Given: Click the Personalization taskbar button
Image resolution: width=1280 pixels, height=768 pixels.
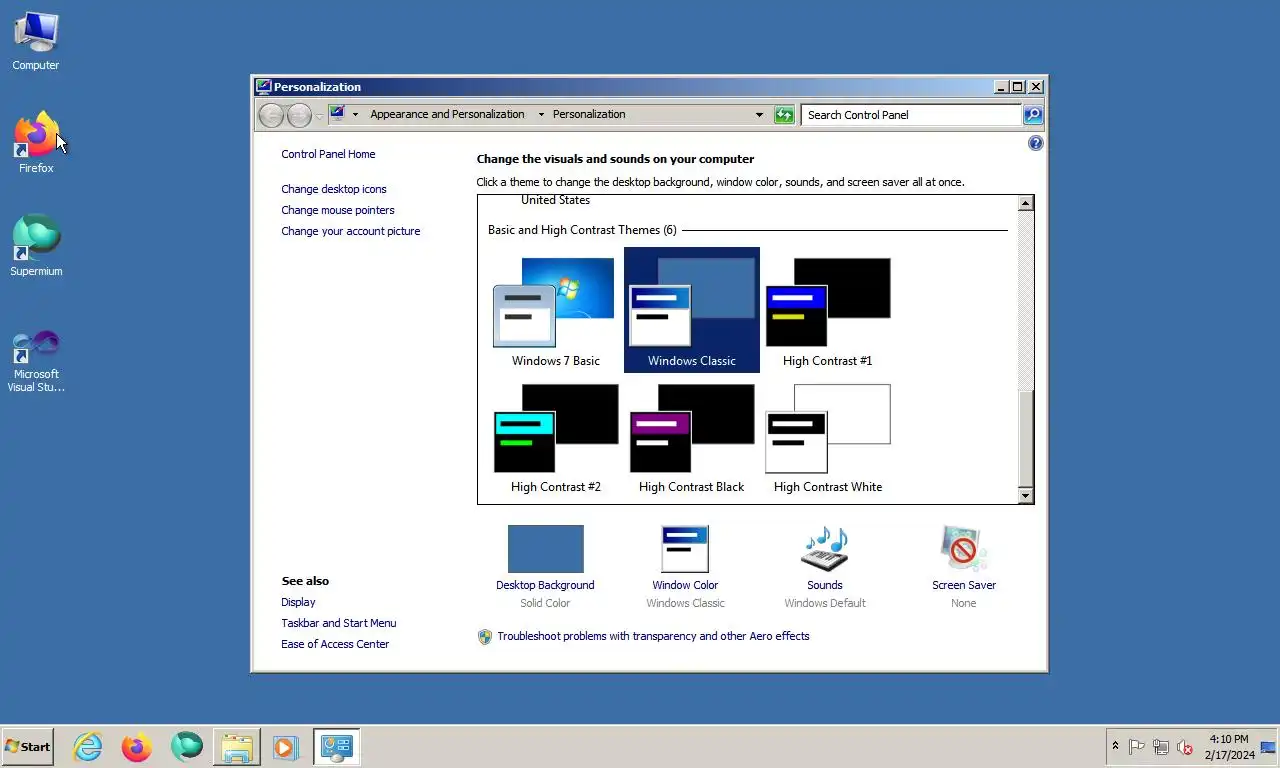Looking at the screenshot, I should coord(337,746).
